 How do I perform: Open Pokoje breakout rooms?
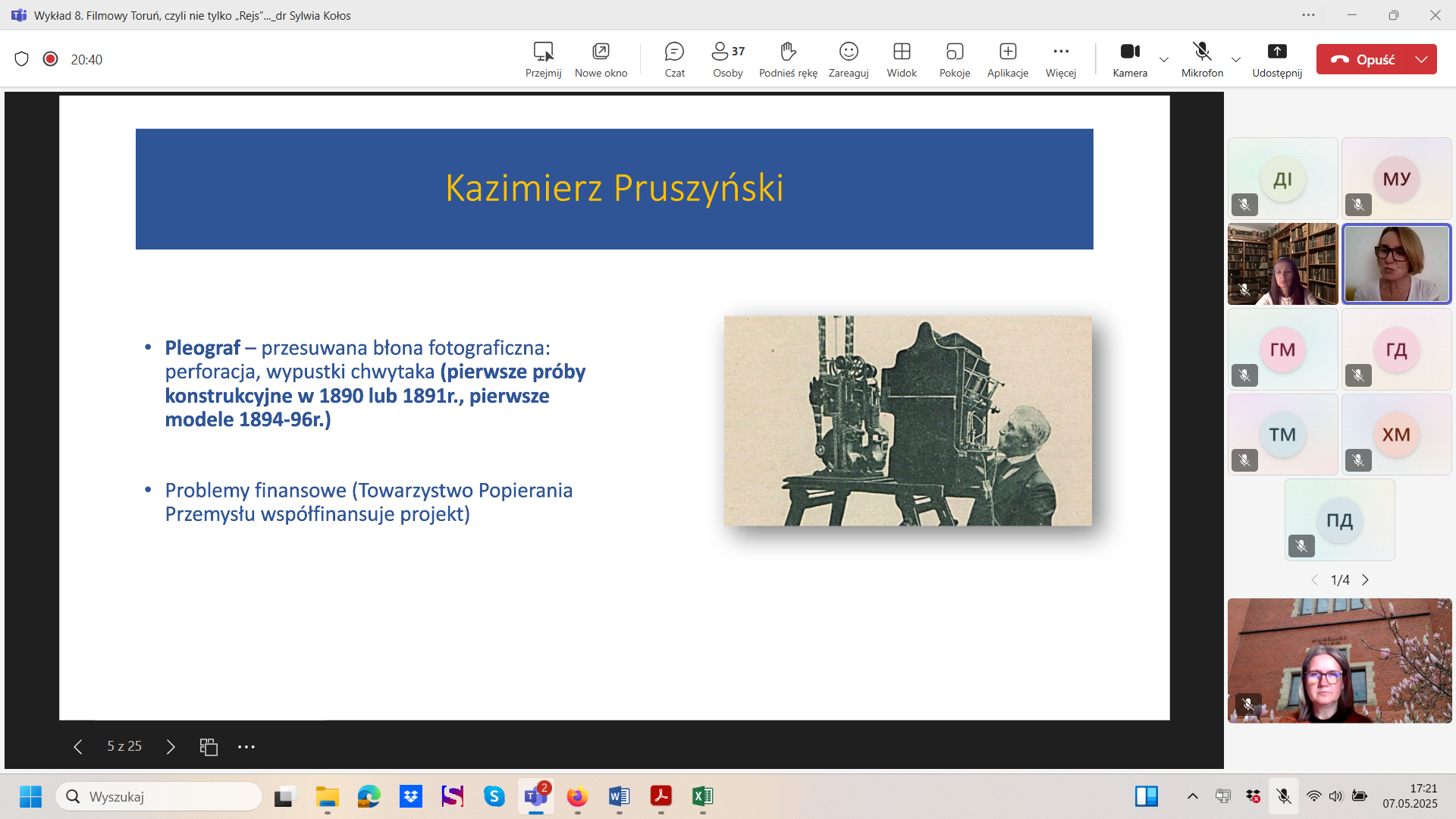[954, 59]
